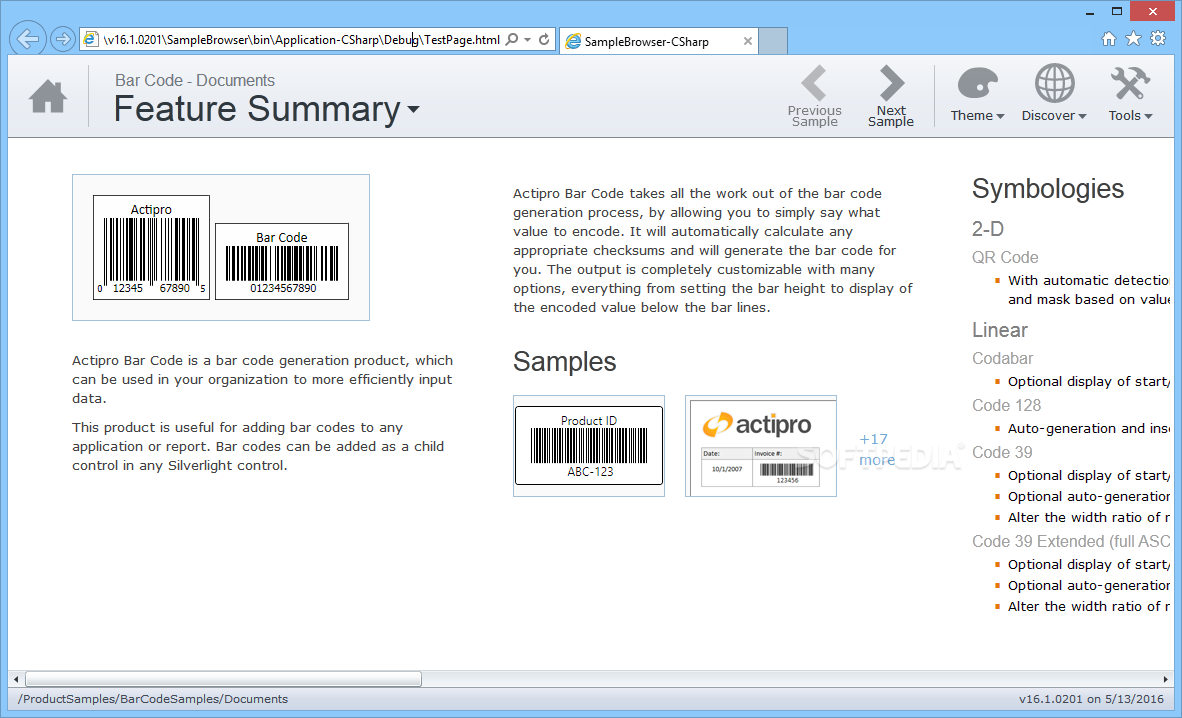The height and width of the screenshot is (718, 1182).
Task: Click the Code 128 symbology entry
Action: coord(1006,405)
